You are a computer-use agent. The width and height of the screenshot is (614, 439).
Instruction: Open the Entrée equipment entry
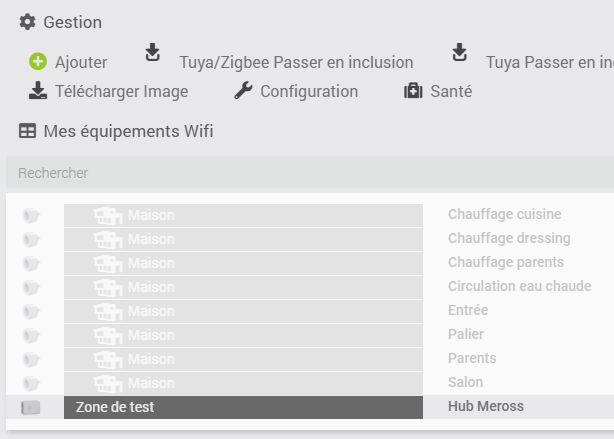pyautogui.click(x=468, y=310)
